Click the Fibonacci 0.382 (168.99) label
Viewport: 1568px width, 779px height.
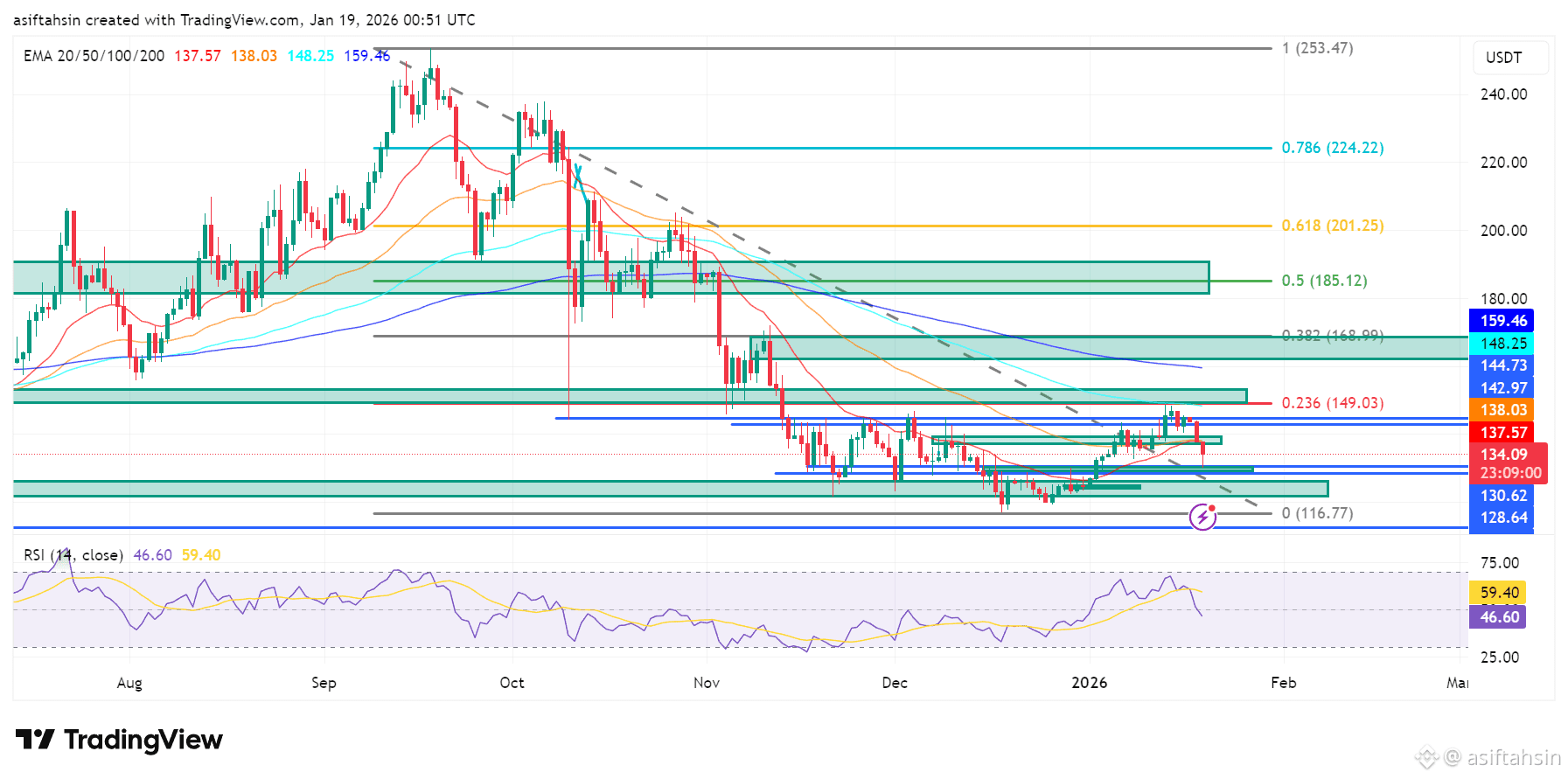tap(1333, 336)
